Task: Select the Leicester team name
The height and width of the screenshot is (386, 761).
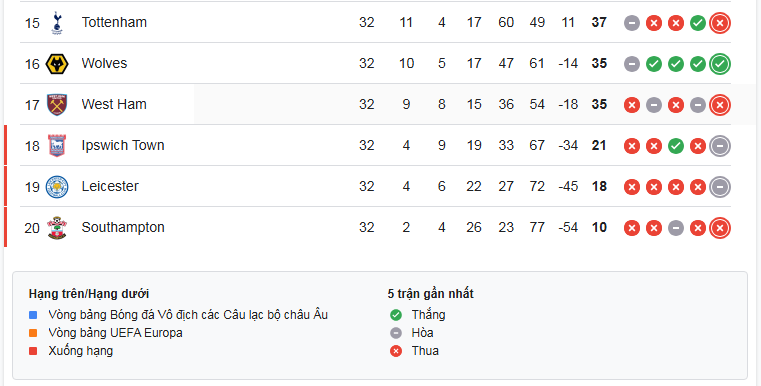Action: 110,186
